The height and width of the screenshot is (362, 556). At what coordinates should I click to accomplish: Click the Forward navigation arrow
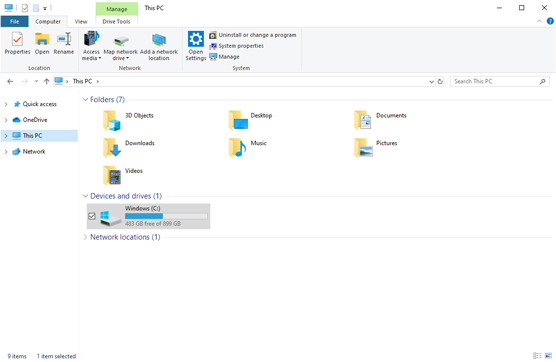[x=24, y=82]
